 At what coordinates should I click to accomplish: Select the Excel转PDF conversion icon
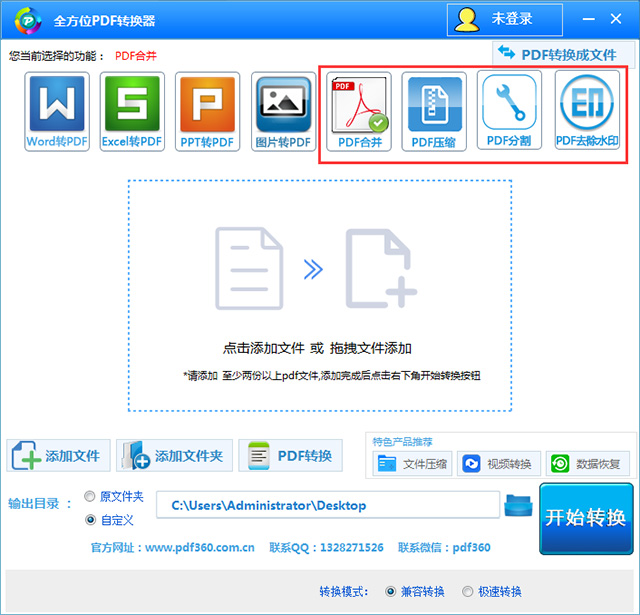click(132, 111)
